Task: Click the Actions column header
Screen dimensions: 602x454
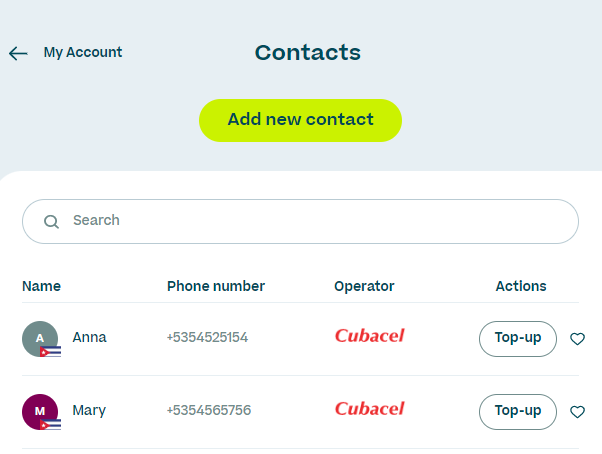Action: tap(521, 286)
